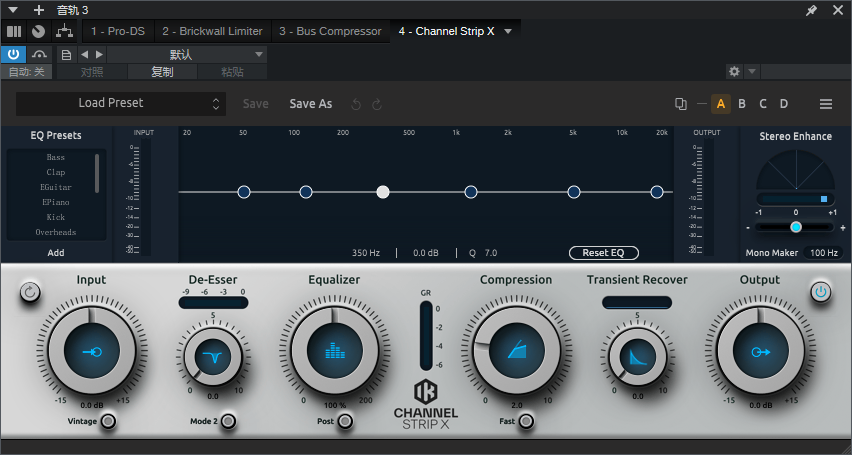Image resolution: width=852 pixels, height=455 pixels.
Task: Expand arrow next to Channel Strip X tab
Action: point(508,32)
